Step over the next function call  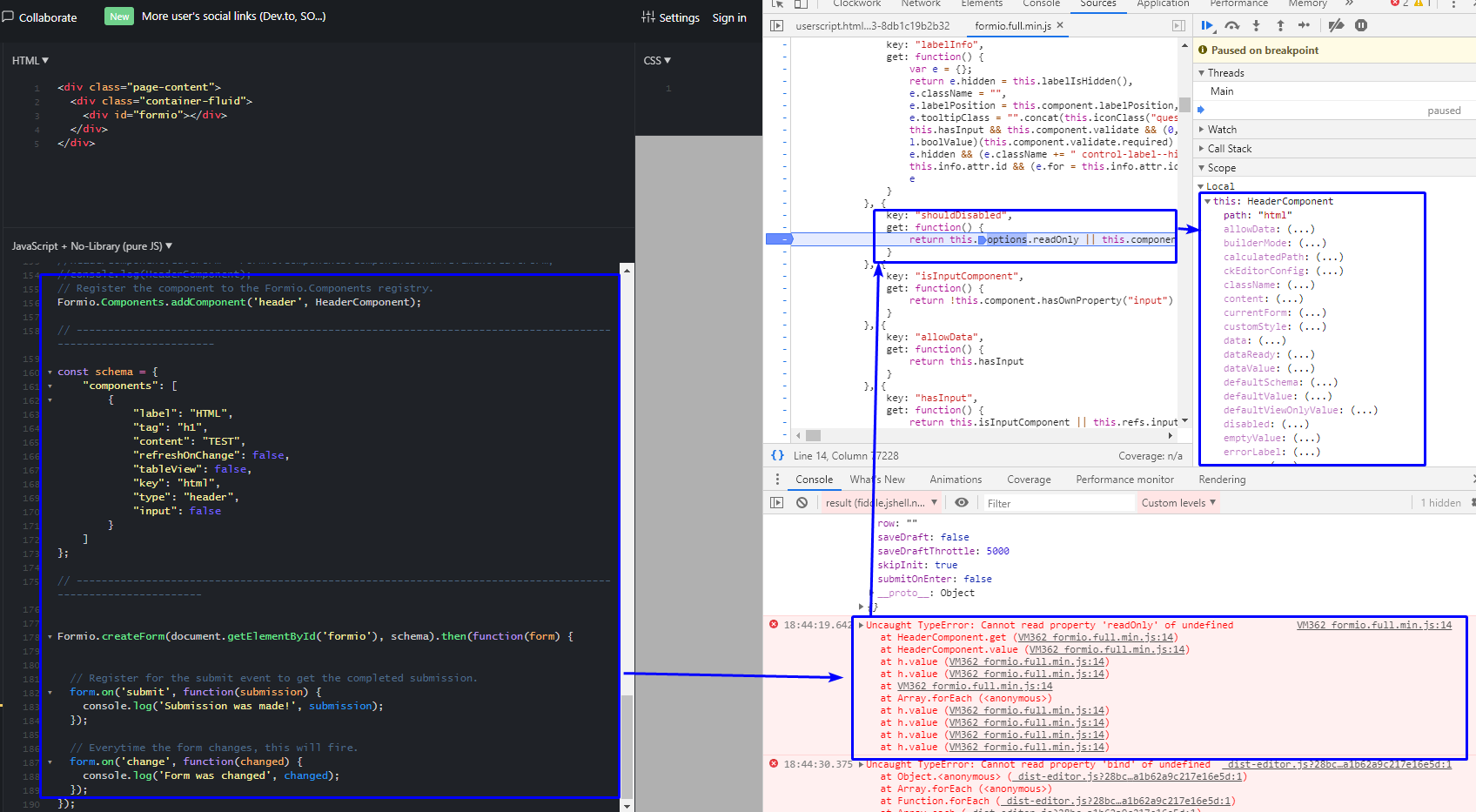point(1232,25)
